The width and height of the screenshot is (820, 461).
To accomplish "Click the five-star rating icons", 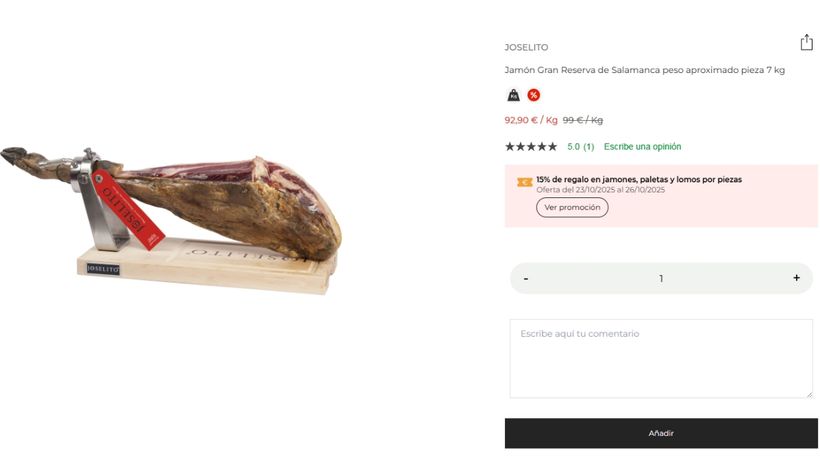I will (x=531, y=147).
